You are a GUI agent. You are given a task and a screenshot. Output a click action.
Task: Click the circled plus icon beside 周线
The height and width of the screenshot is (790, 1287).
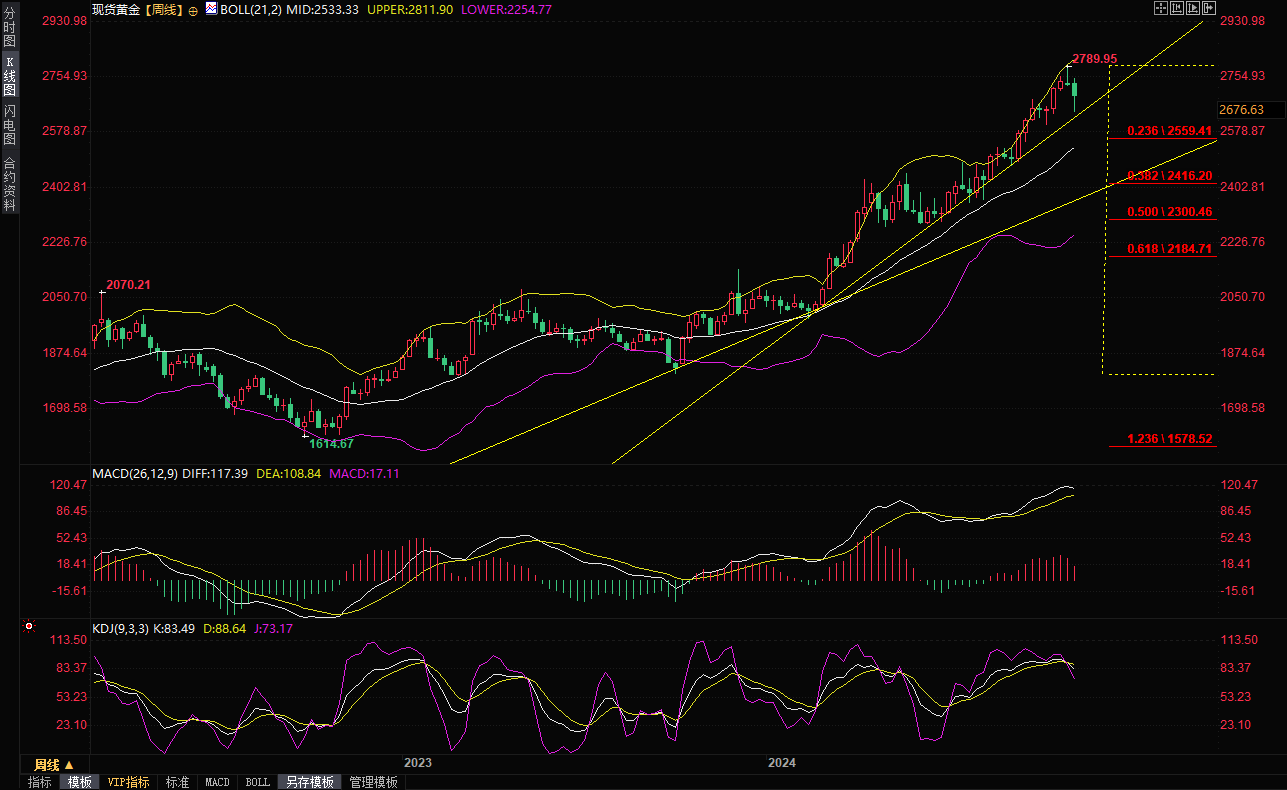[193, 9]
